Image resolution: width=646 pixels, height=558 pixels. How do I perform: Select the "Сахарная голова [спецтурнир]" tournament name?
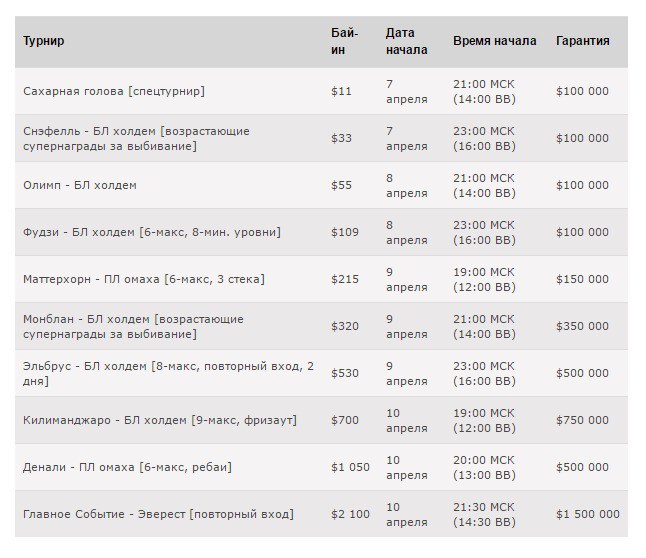113,91
